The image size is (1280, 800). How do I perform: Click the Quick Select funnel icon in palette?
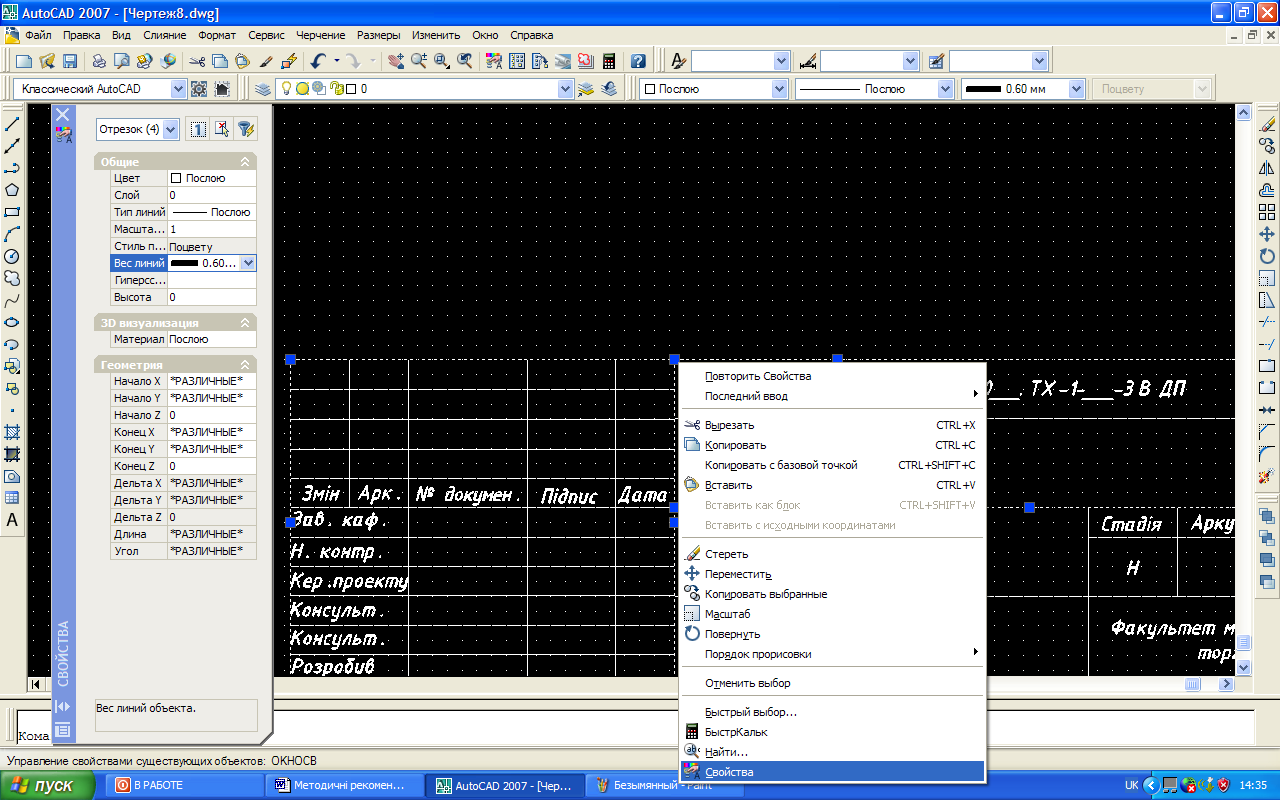tap(244, 129)
